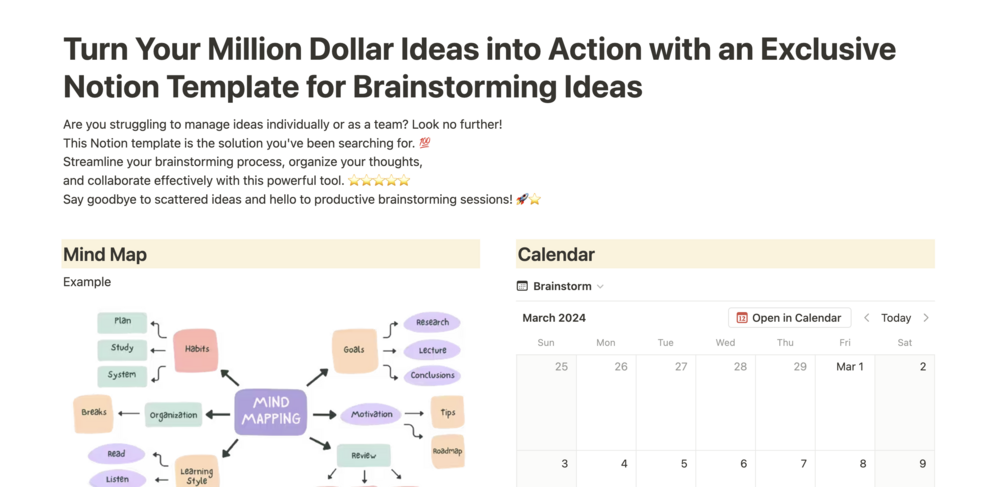The image size is (1005, 487).
Task: Click the Mind Map heading
Action: [x=105, y=255]
